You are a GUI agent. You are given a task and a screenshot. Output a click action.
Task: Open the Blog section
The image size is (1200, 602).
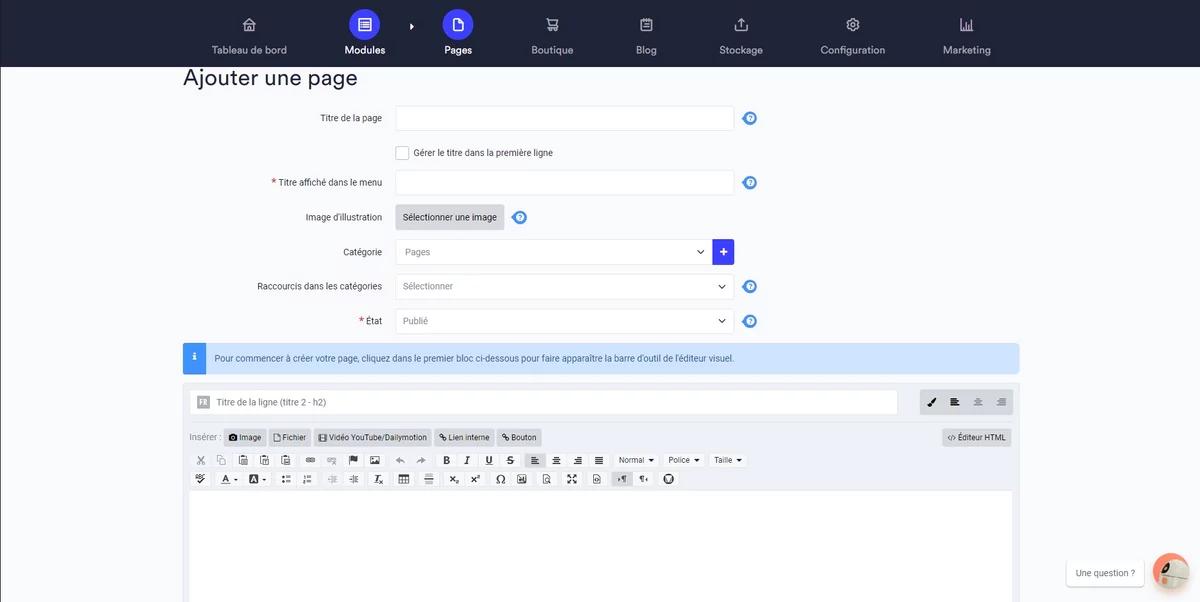(x=646, y=35)
